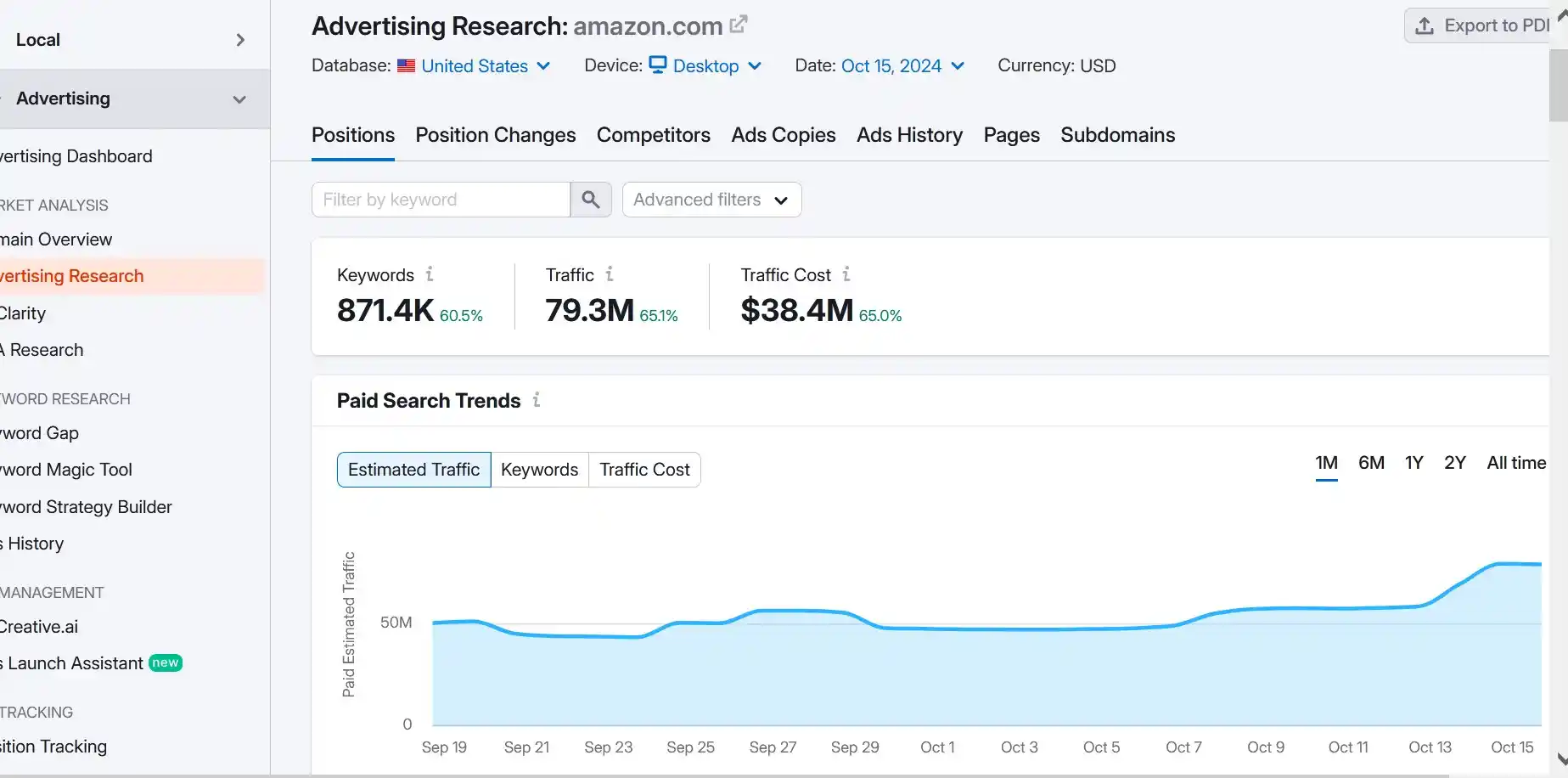Open the Ads History tab

910,135
